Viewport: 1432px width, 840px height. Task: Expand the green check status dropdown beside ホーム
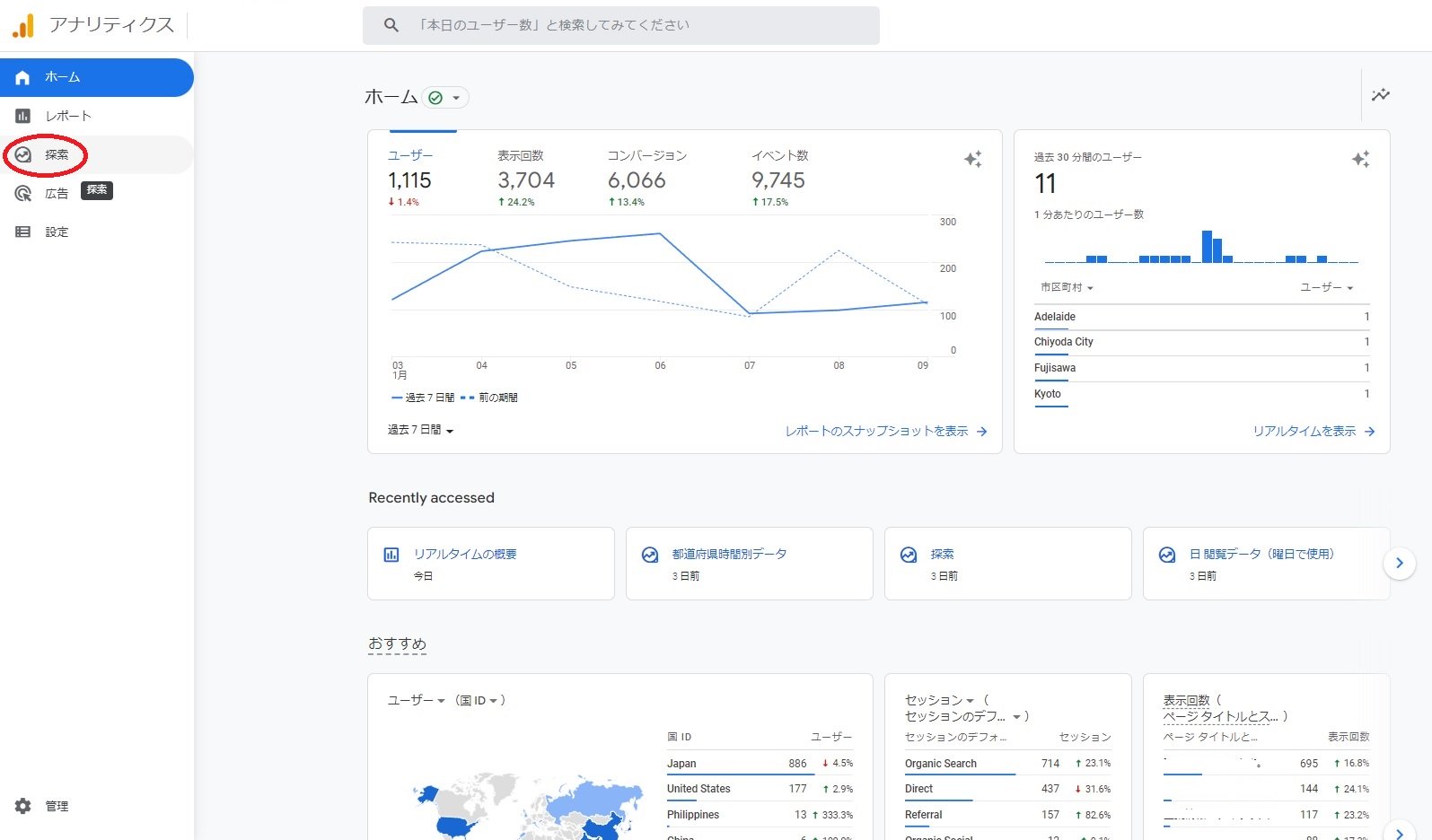pyautogui.click(x=445, y=98)
